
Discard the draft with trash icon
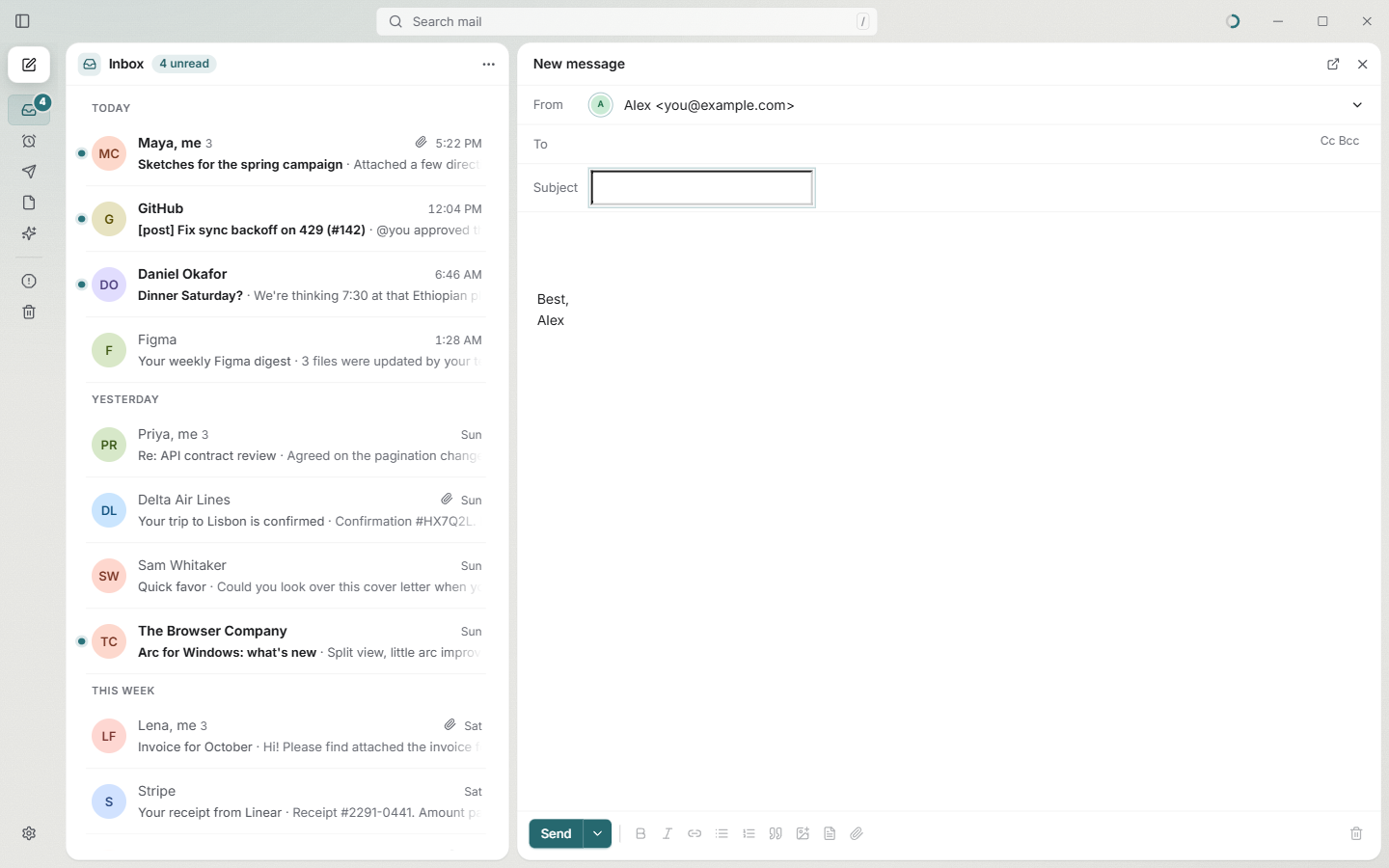tap(1356, 834)
